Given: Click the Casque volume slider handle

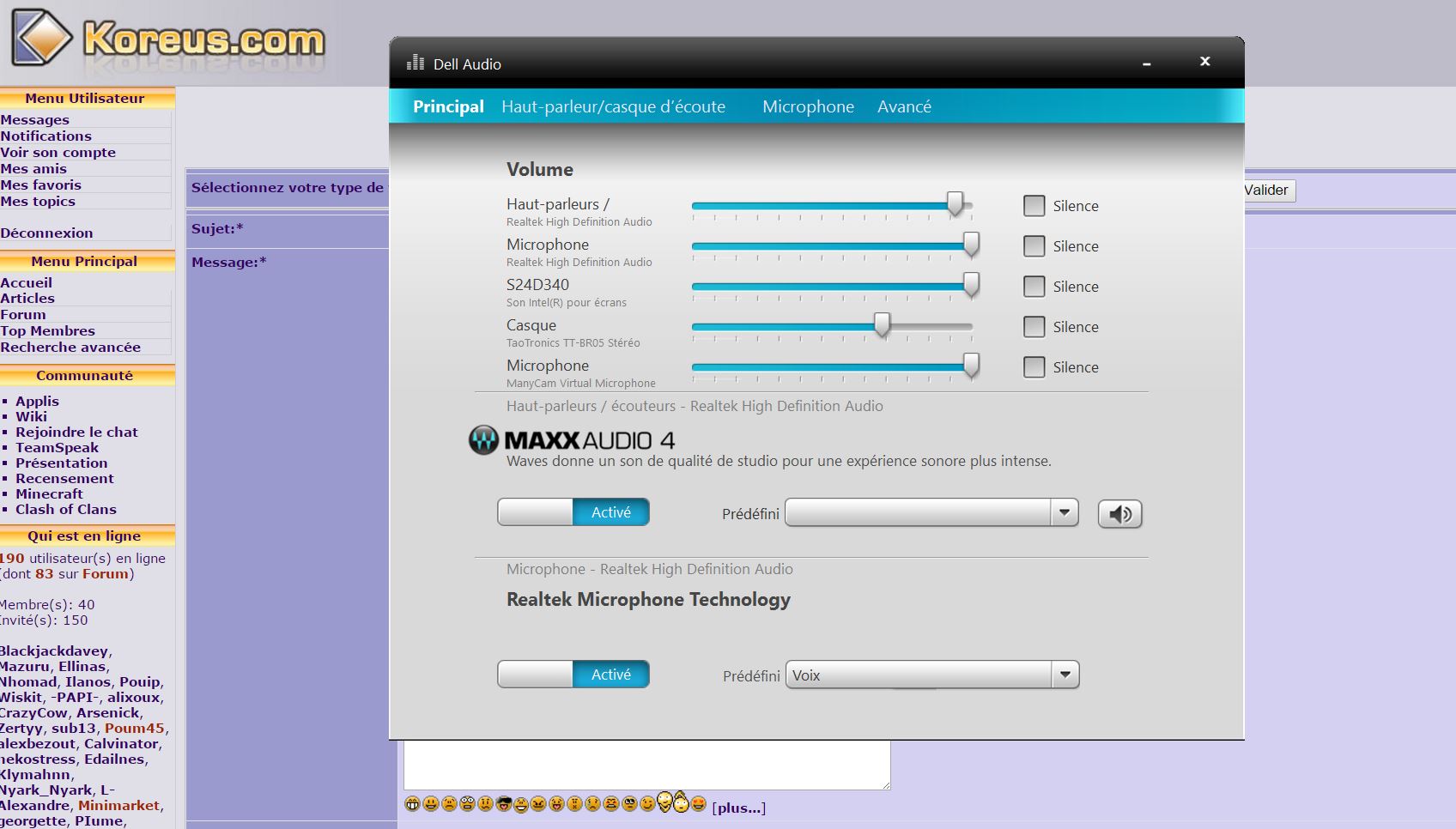Looking at the screenshot, I should point(882,325).
